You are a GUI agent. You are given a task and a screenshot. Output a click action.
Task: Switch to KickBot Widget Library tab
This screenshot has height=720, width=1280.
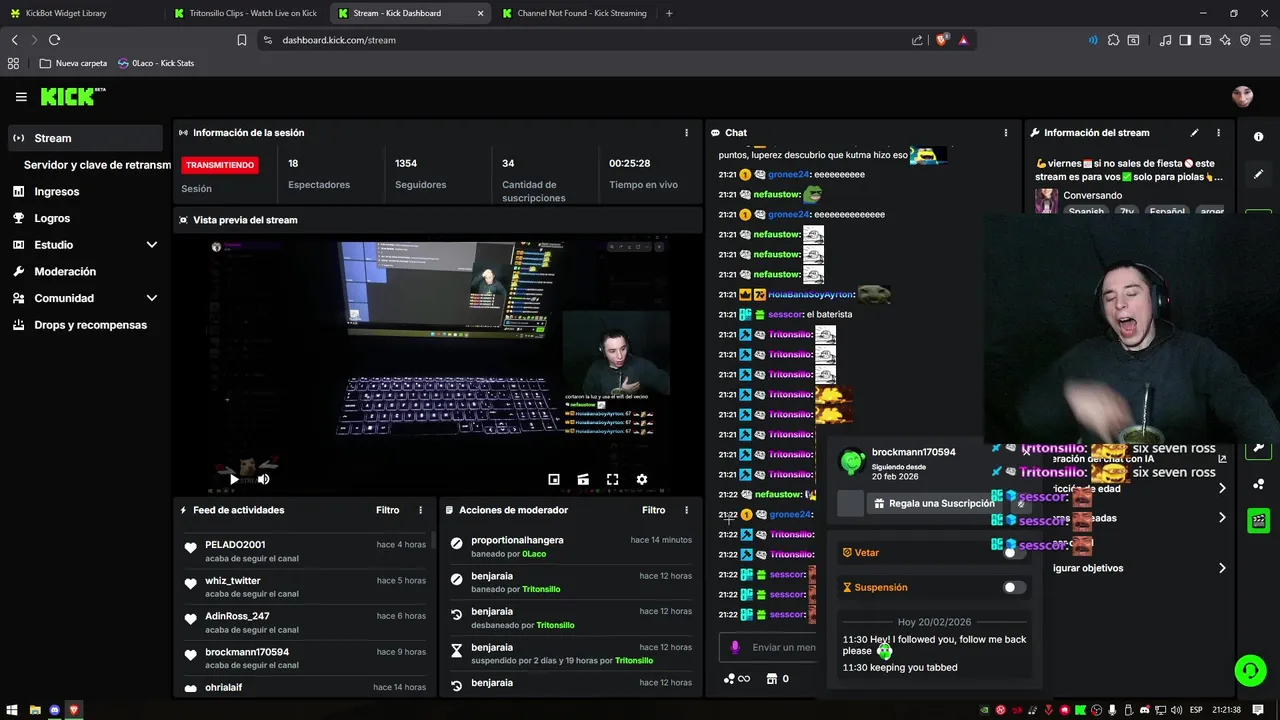[x=82, y=13]
